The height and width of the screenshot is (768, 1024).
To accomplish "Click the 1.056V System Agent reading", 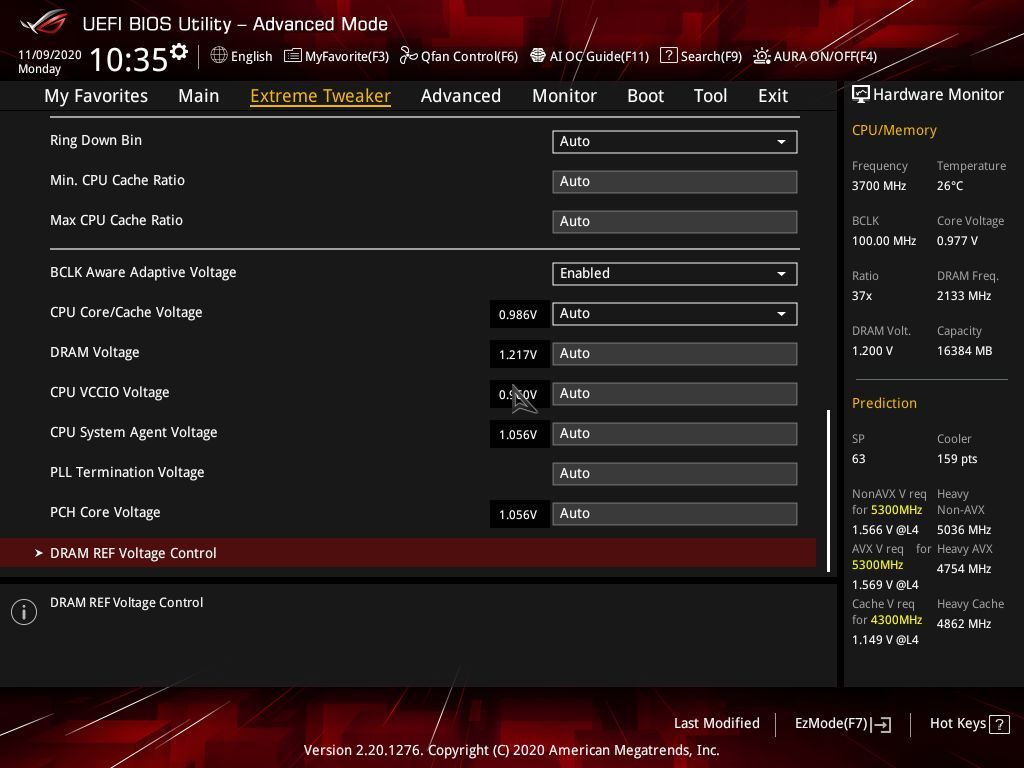I will point(518,435).
